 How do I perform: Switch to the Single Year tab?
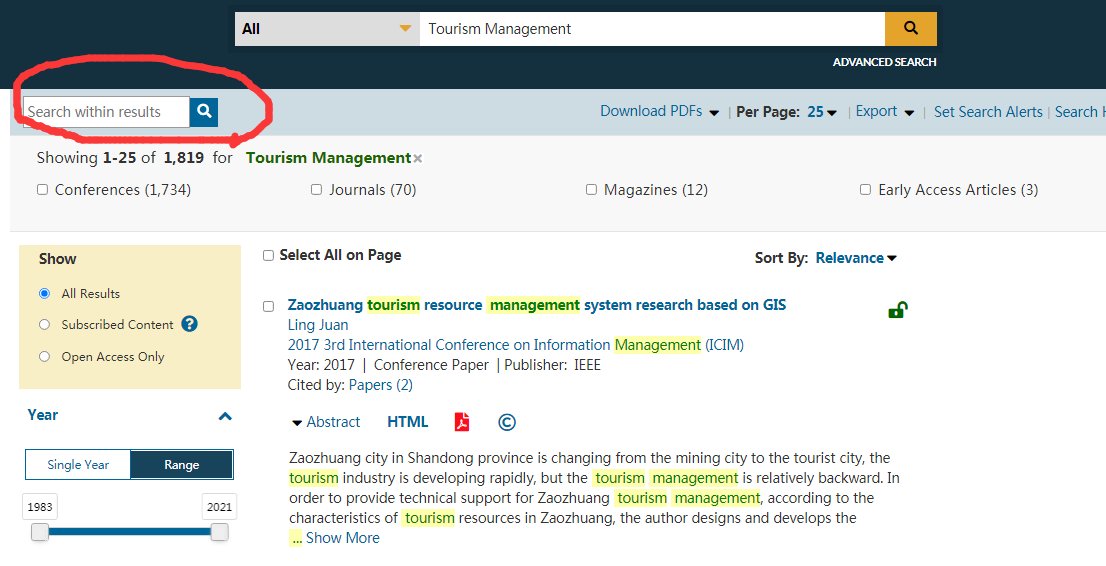(x=79, y=464)
